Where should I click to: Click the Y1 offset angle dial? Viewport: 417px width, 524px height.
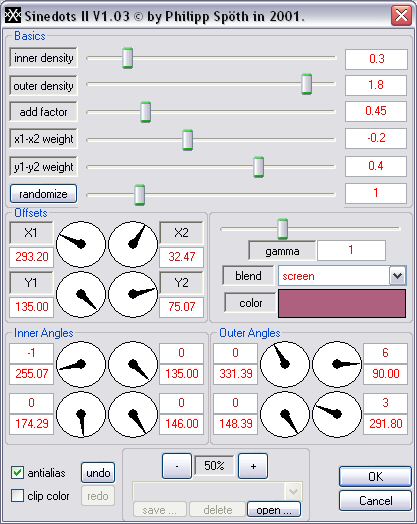(81, 294)
